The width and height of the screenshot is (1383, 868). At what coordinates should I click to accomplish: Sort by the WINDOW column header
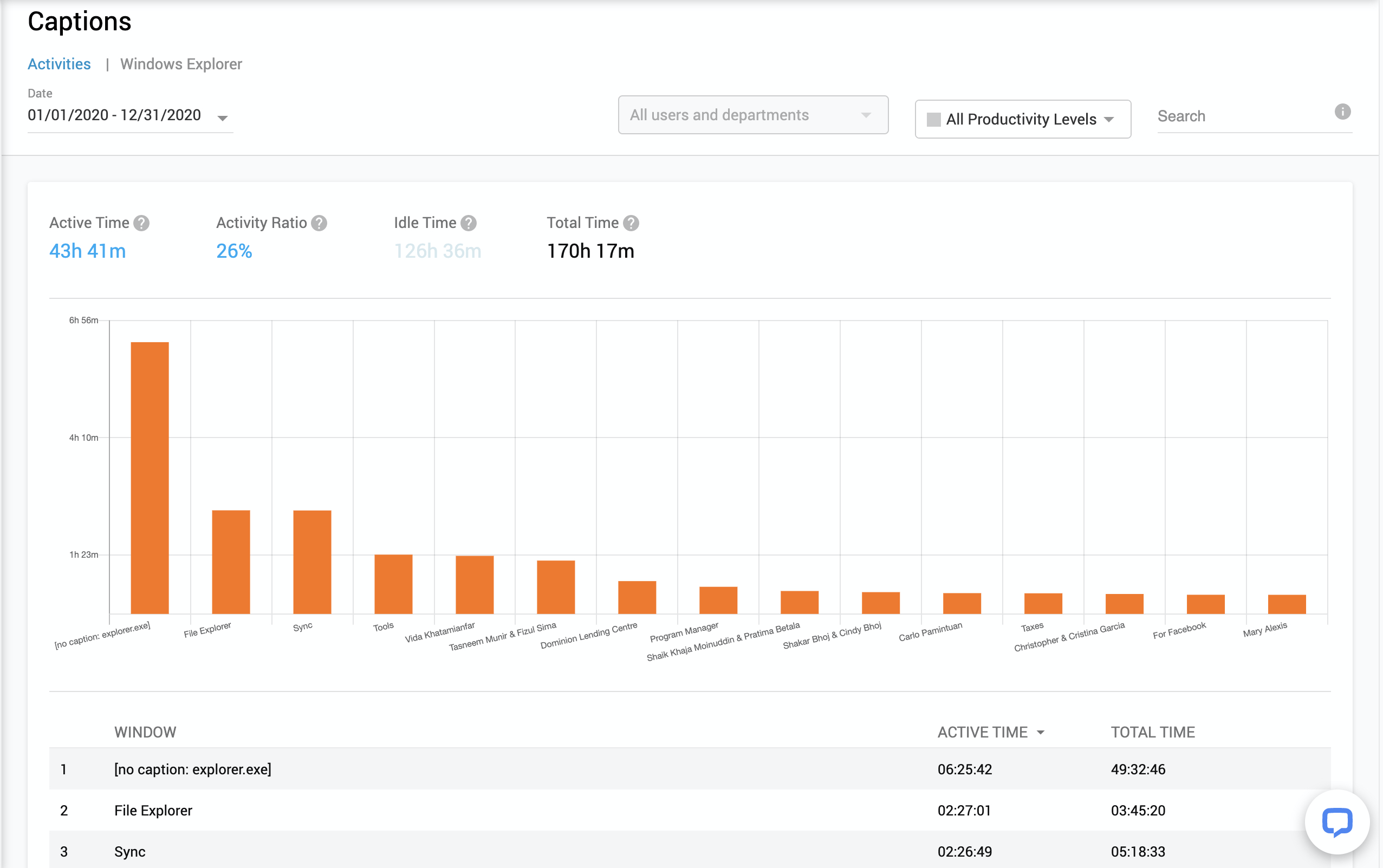coord(145,733)
